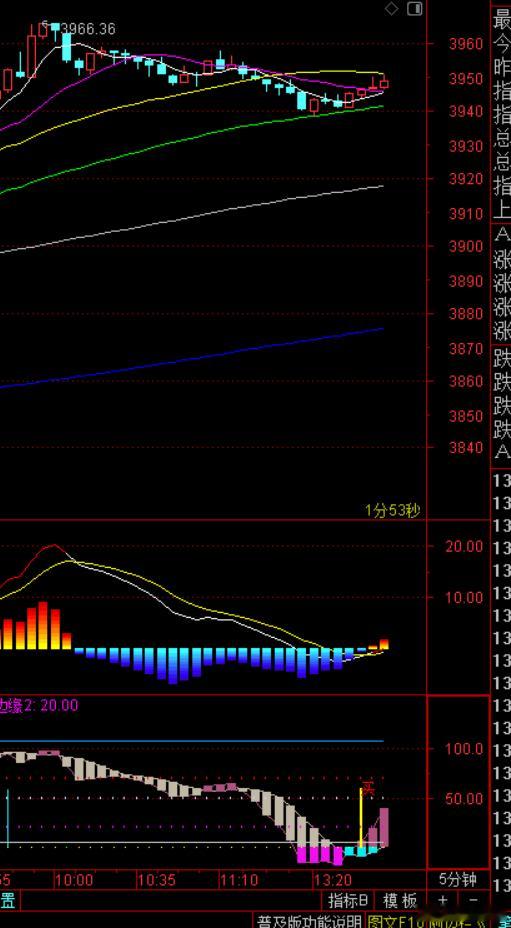Open the 指标B indicator tab
Screen dimensions: 511x928
click(x=349, y=901)
